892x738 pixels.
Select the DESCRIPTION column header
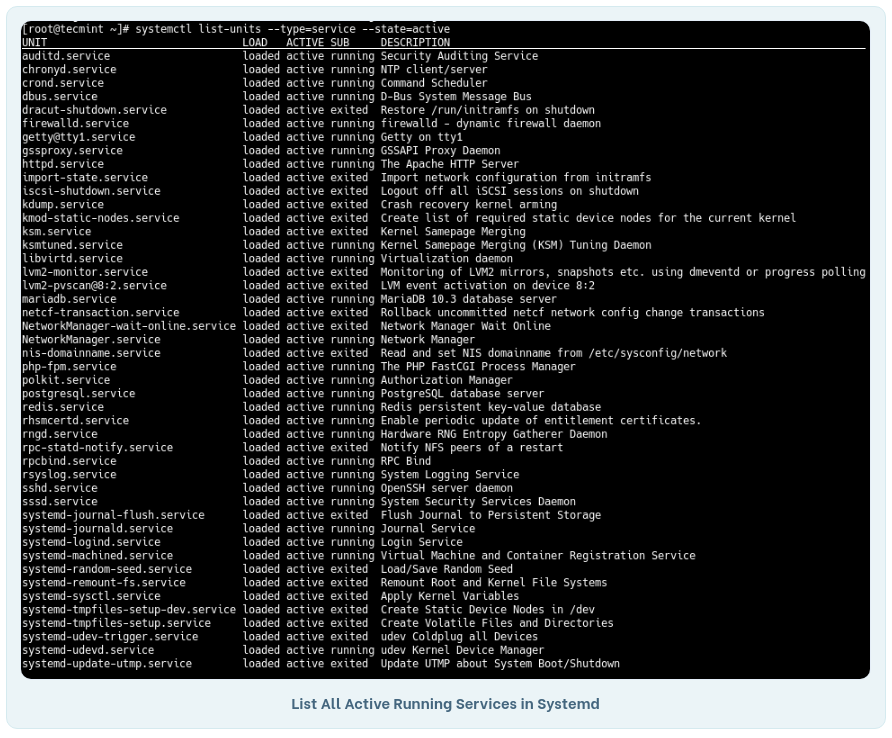tap(415, 43)
